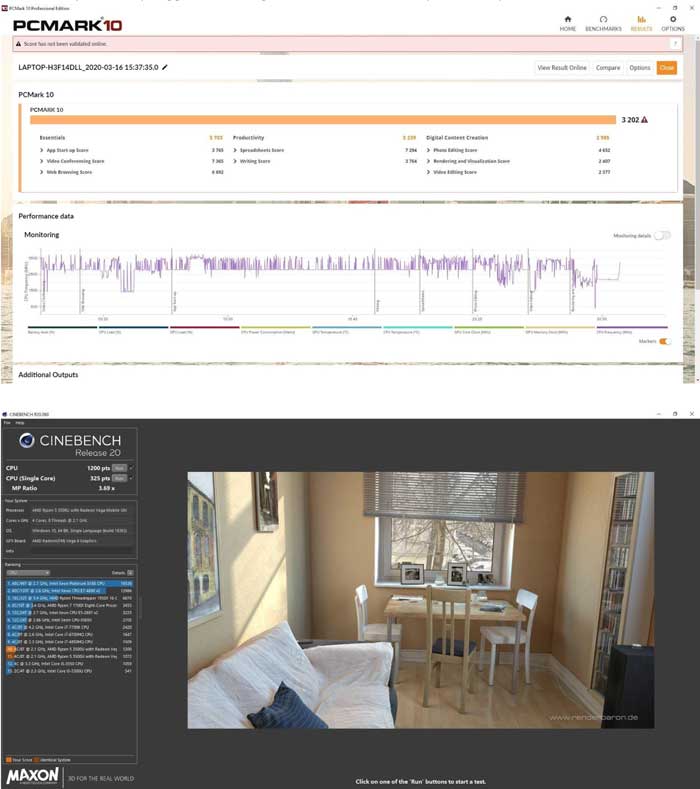Select the Intel Xeon Platinum ranking entry

(69, 584)
